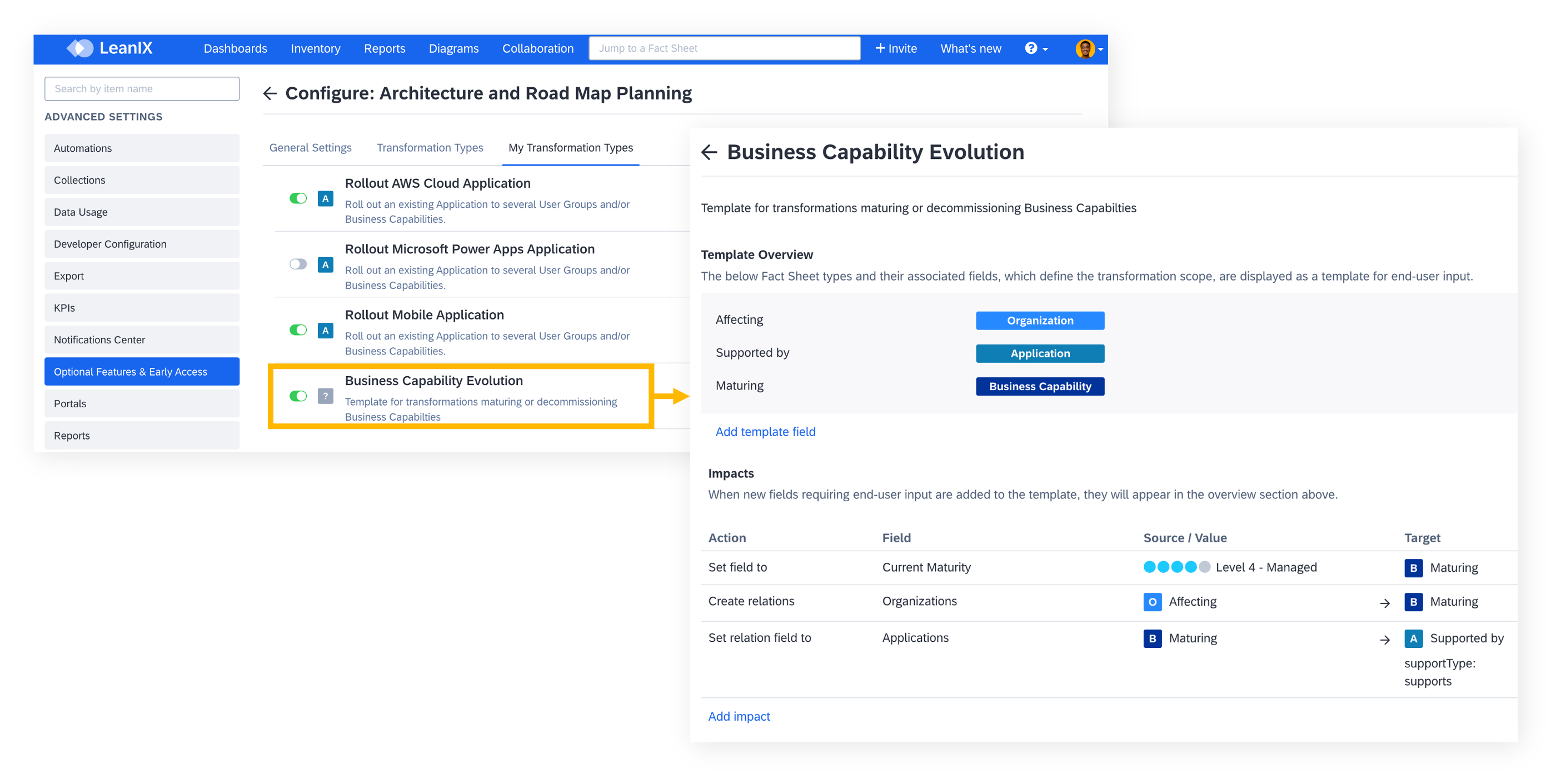Open Developer Configuration settings item
The width and height of the screenshot is (1561, 784).
142,244
